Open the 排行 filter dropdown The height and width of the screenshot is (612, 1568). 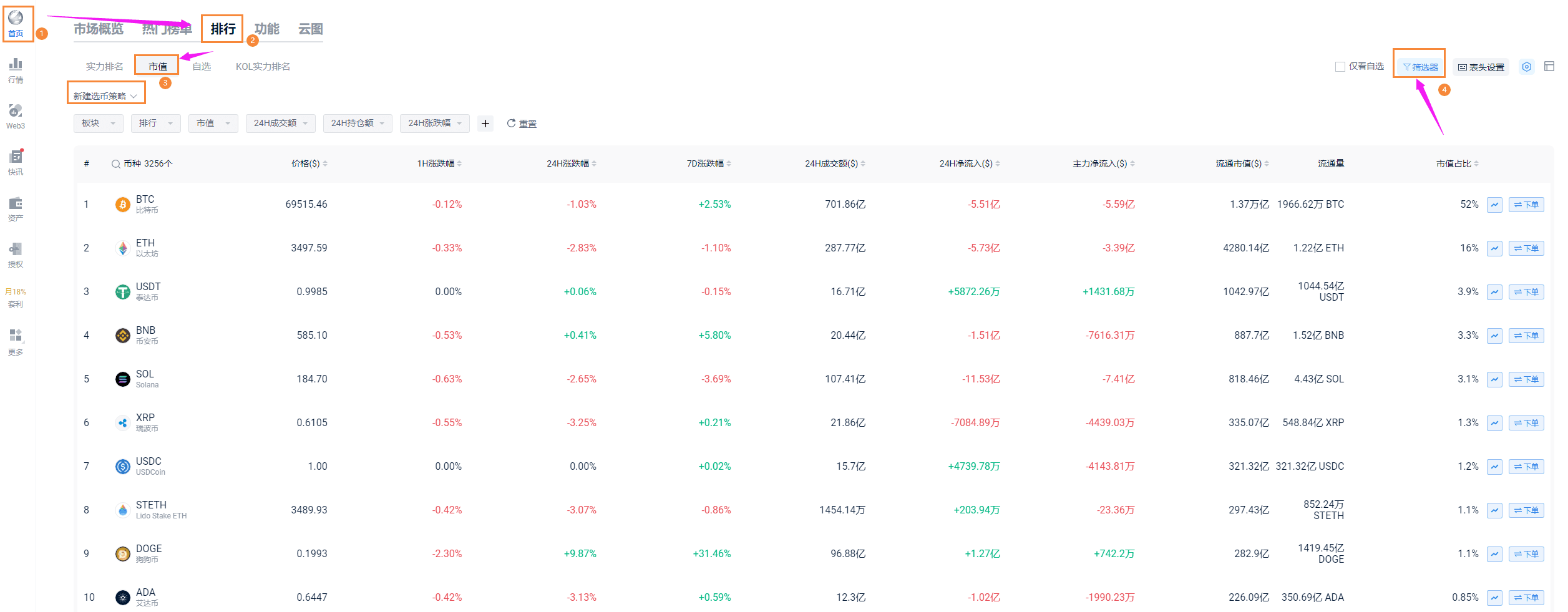156,124
